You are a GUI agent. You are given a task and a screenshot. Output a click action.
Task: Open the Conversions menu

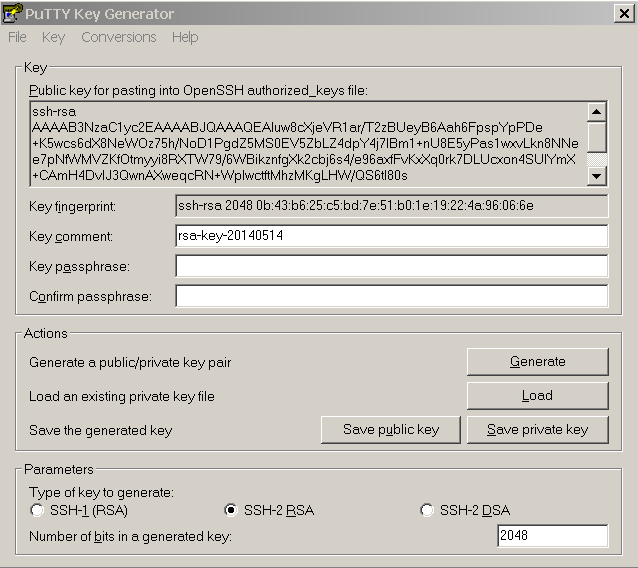(x=119, y=37)
